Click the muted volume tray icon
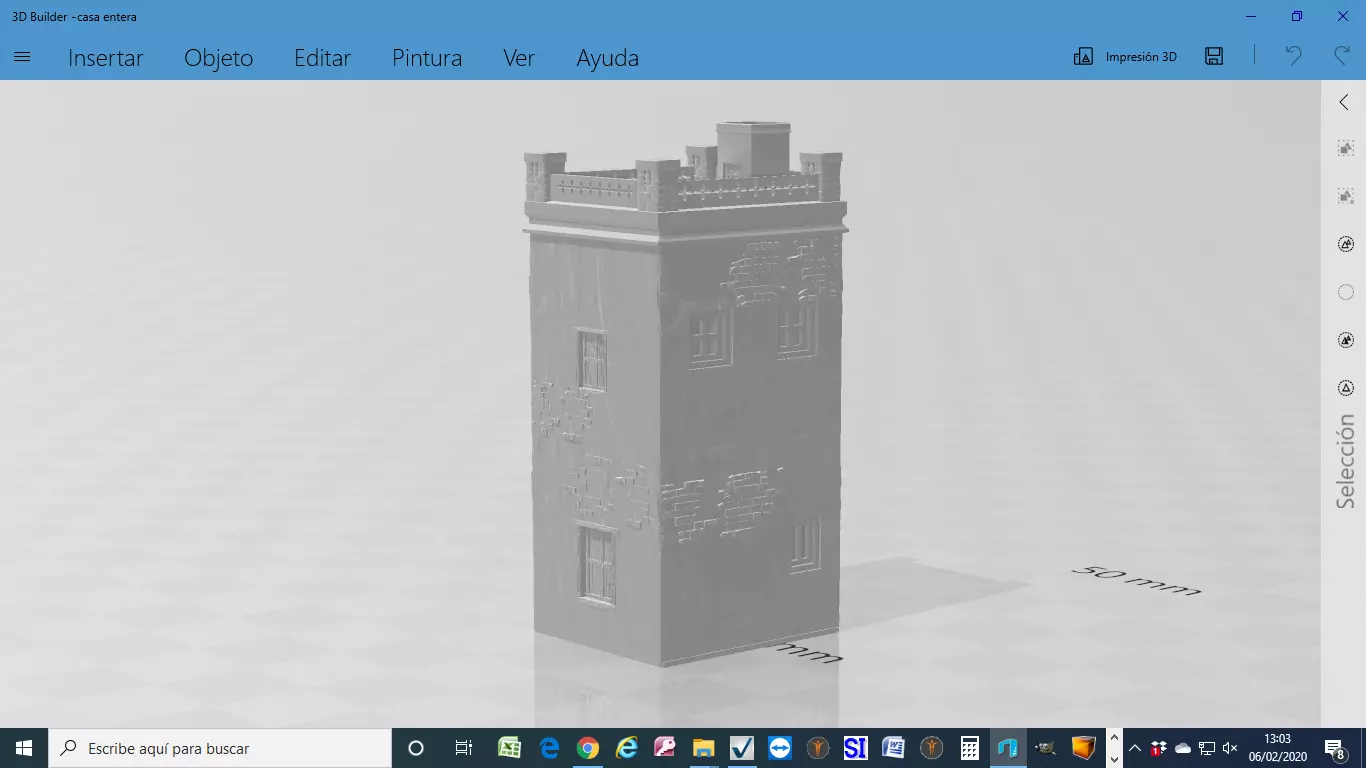The width and height of the screenshot is (1366, 768). [1230, 748]
